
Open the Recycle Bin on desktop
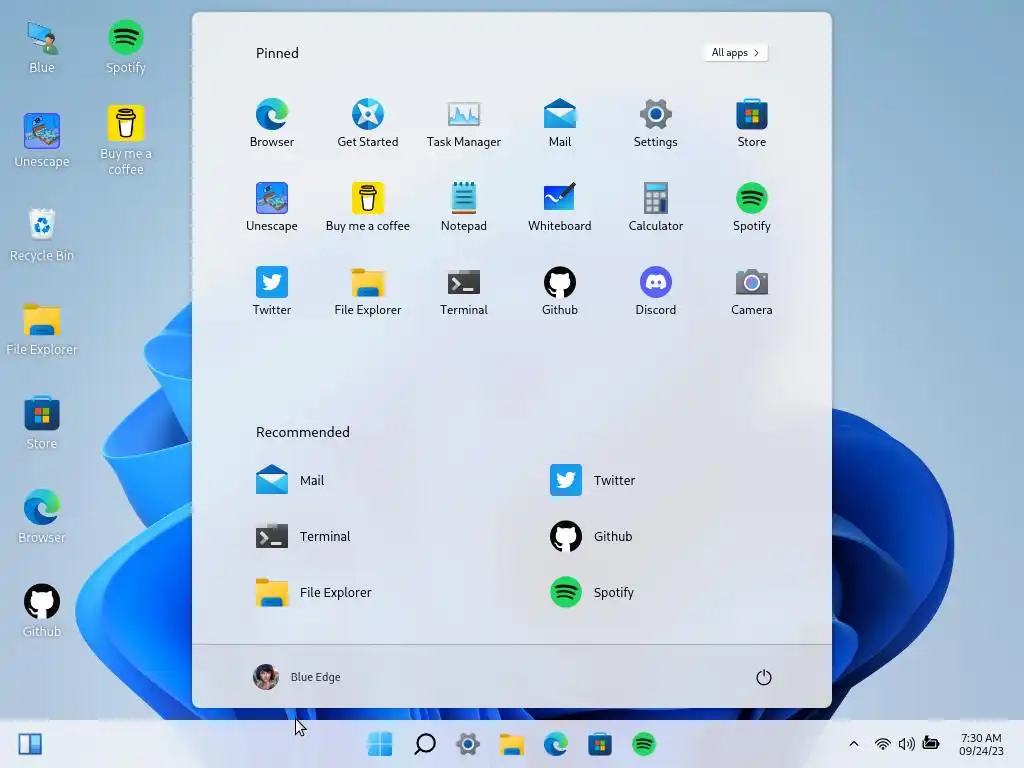click(42, 234)
